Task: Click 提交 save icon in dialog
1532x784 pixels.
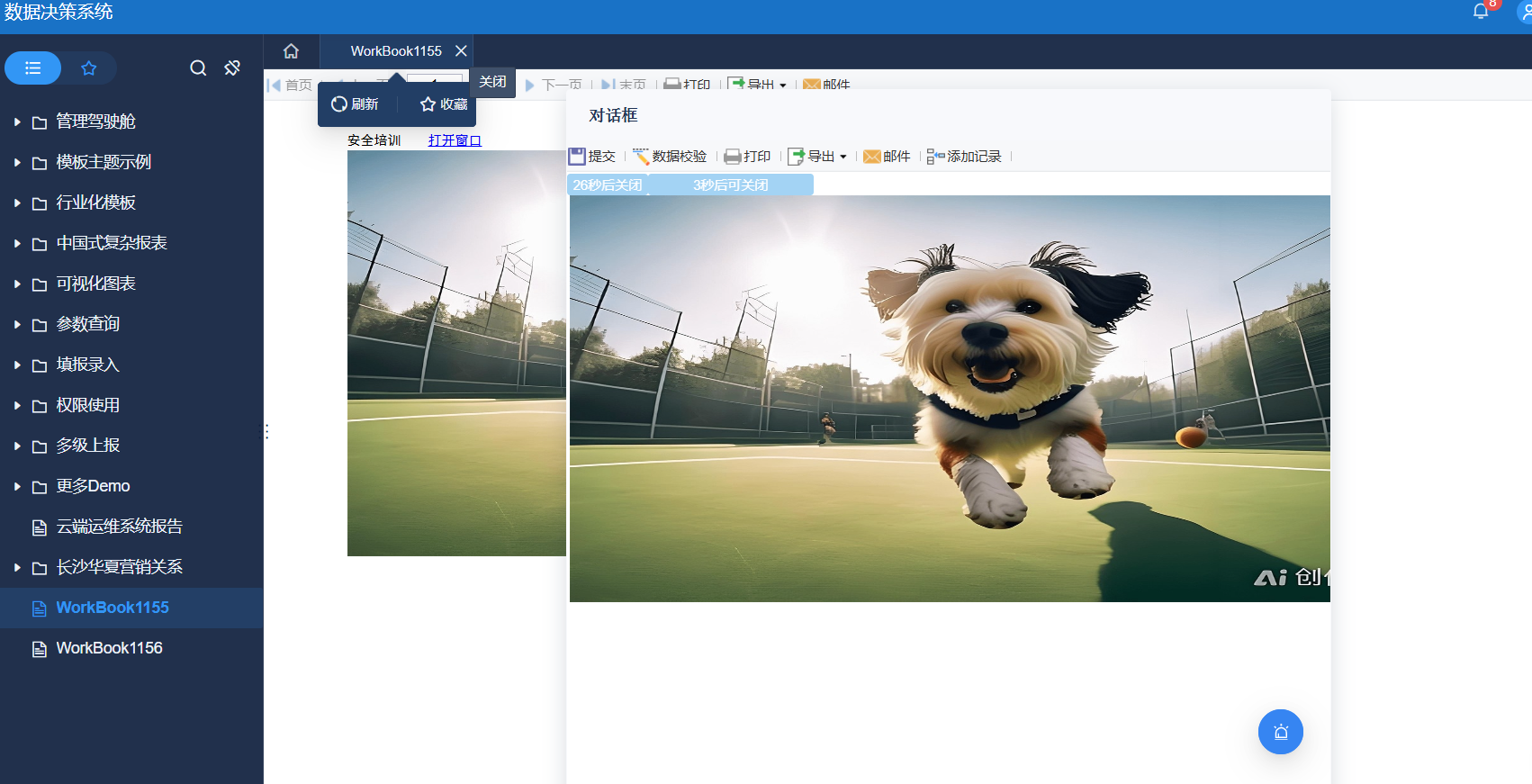Action: tap(592, 157)
